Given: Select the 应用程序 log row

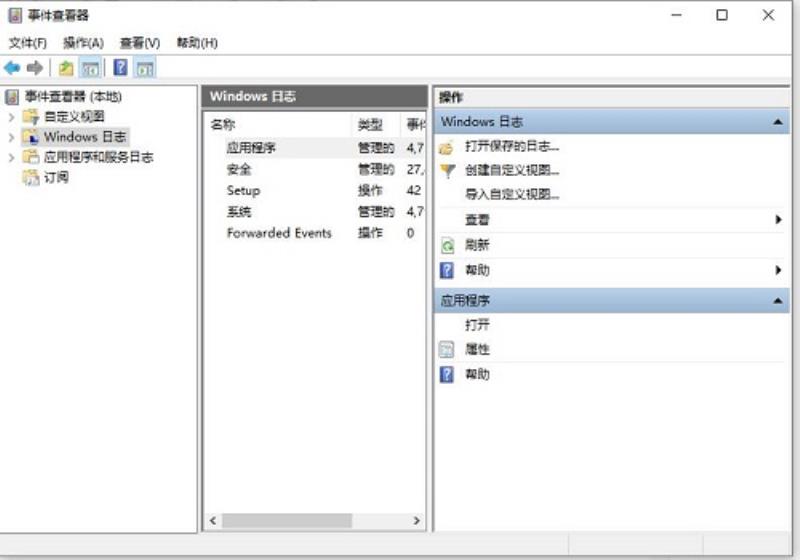Looking at the screenshot, I should tap(314, 148).
